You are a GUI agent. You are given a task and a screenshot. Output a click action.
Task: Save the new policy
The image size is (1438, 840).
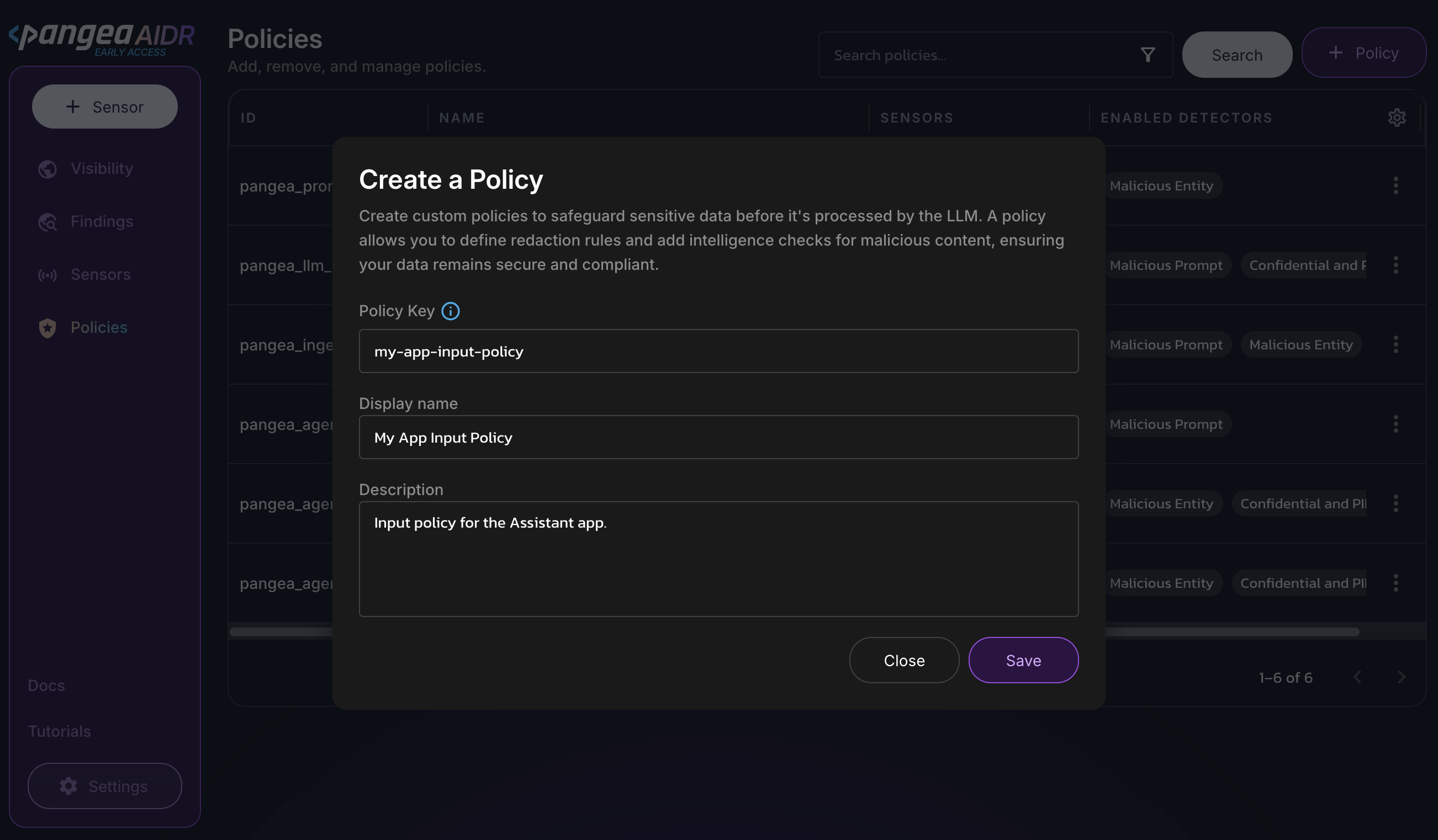coord(1023,660)
